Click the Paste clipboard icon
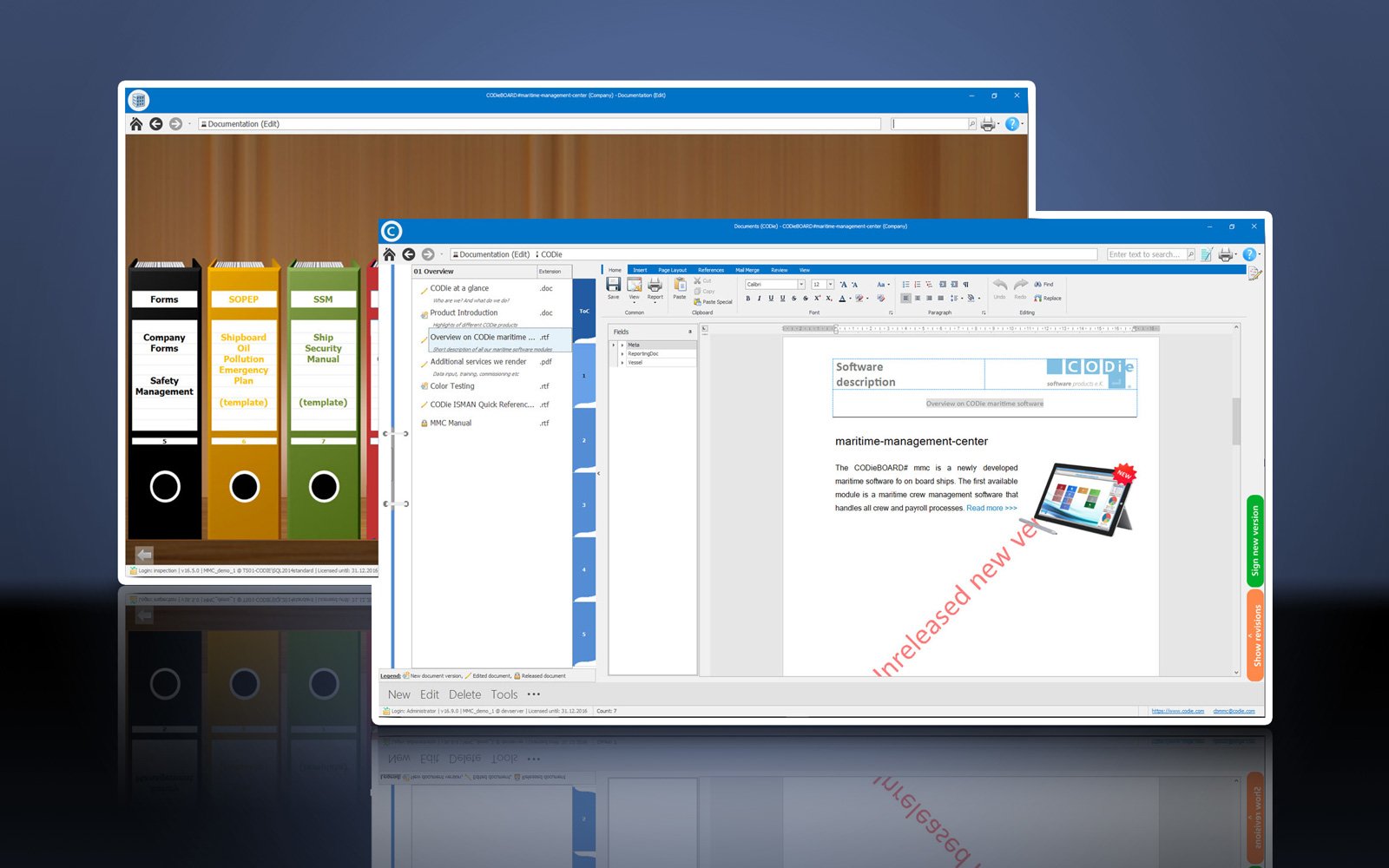 click(680, 285)
